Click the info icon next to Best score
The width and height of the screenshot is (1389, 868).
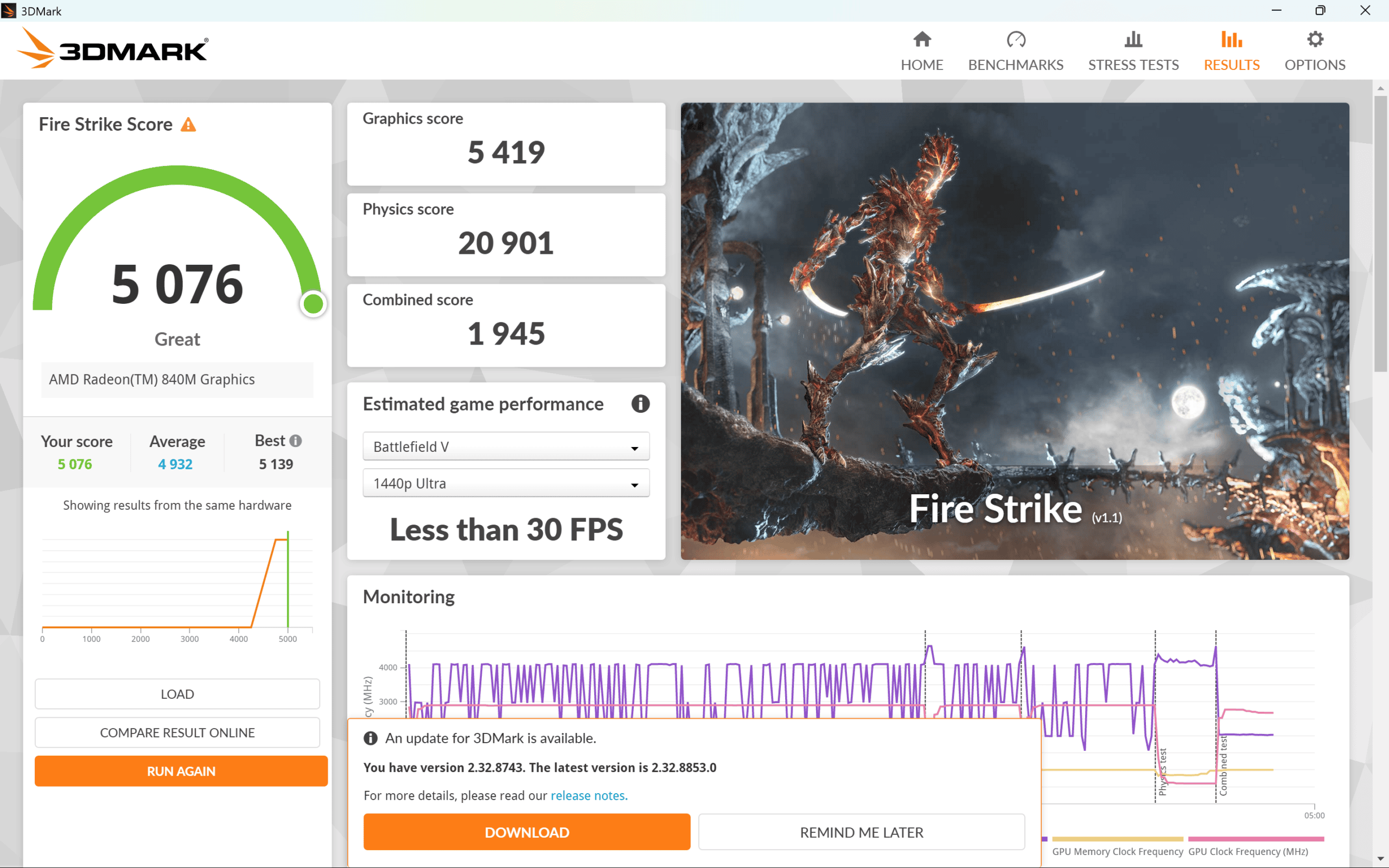[x=297, y=441]
